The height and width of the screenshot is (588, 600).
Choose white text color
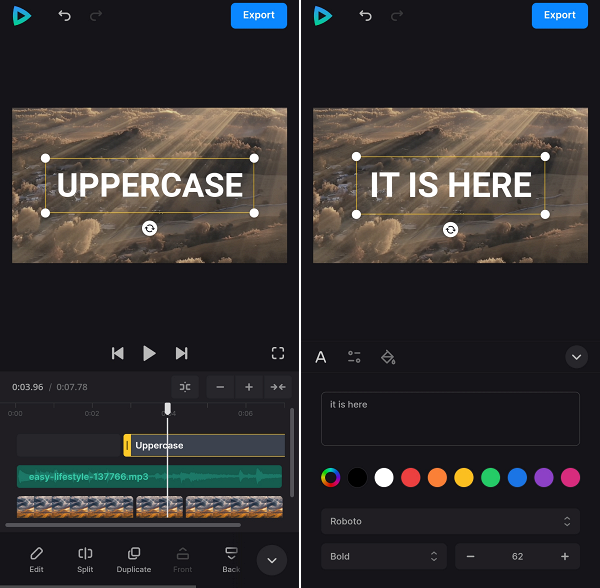(384, 477)
